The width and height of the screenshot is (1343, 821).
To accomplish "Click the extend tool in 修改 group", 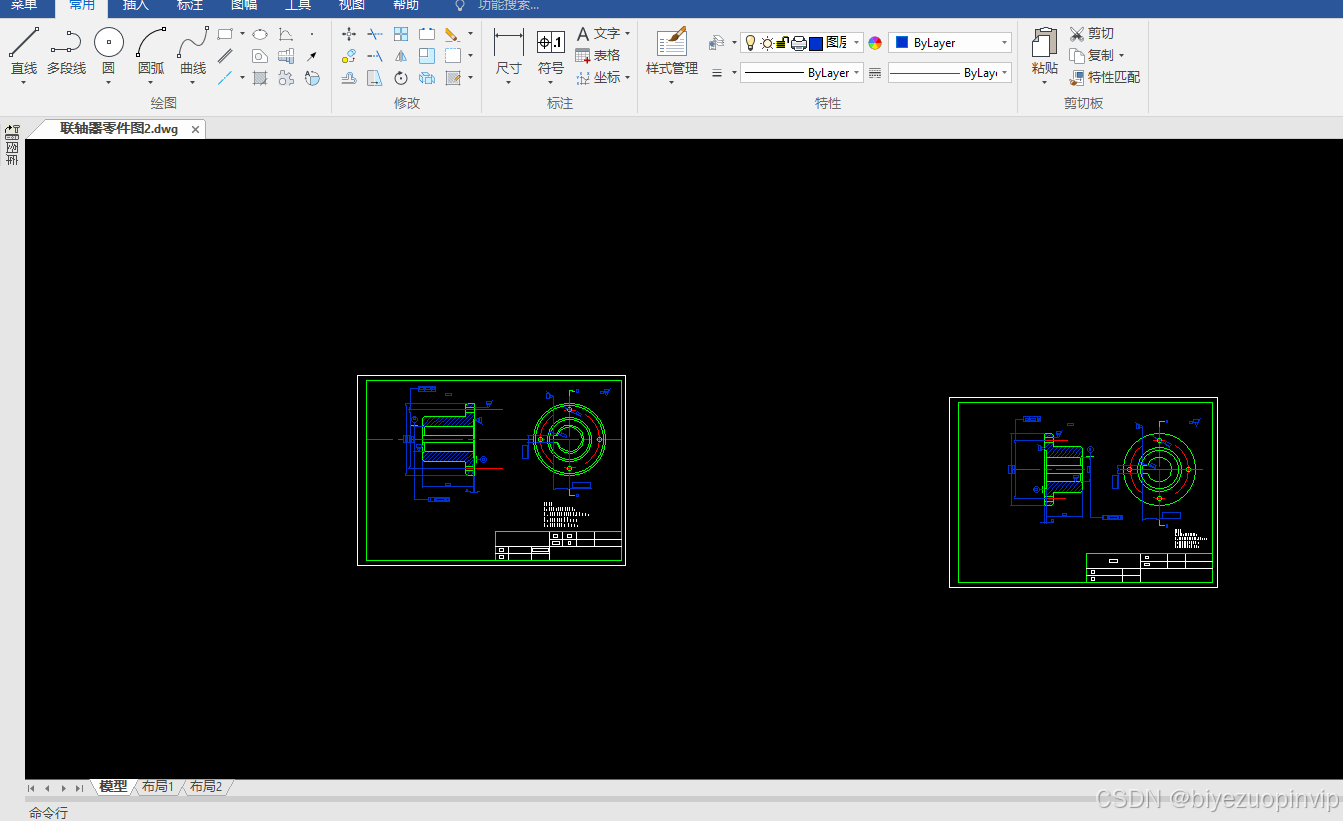I will (x=375, y=56).
